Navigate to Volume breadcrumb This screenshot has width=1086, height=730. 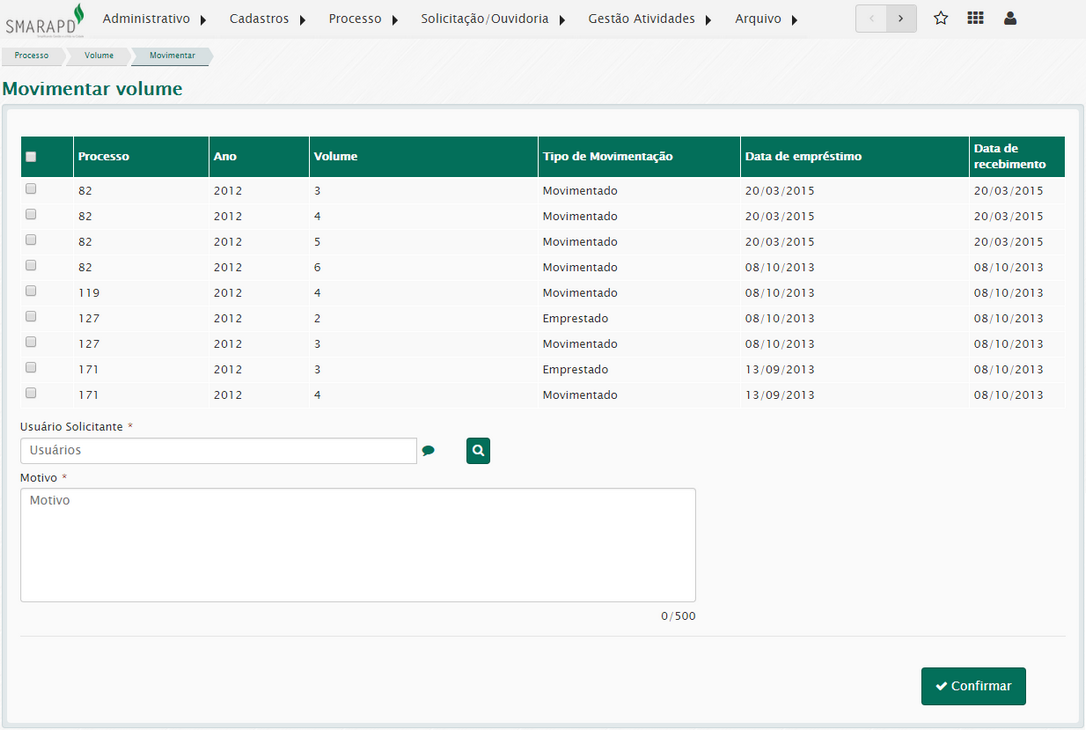coord(99,56)
